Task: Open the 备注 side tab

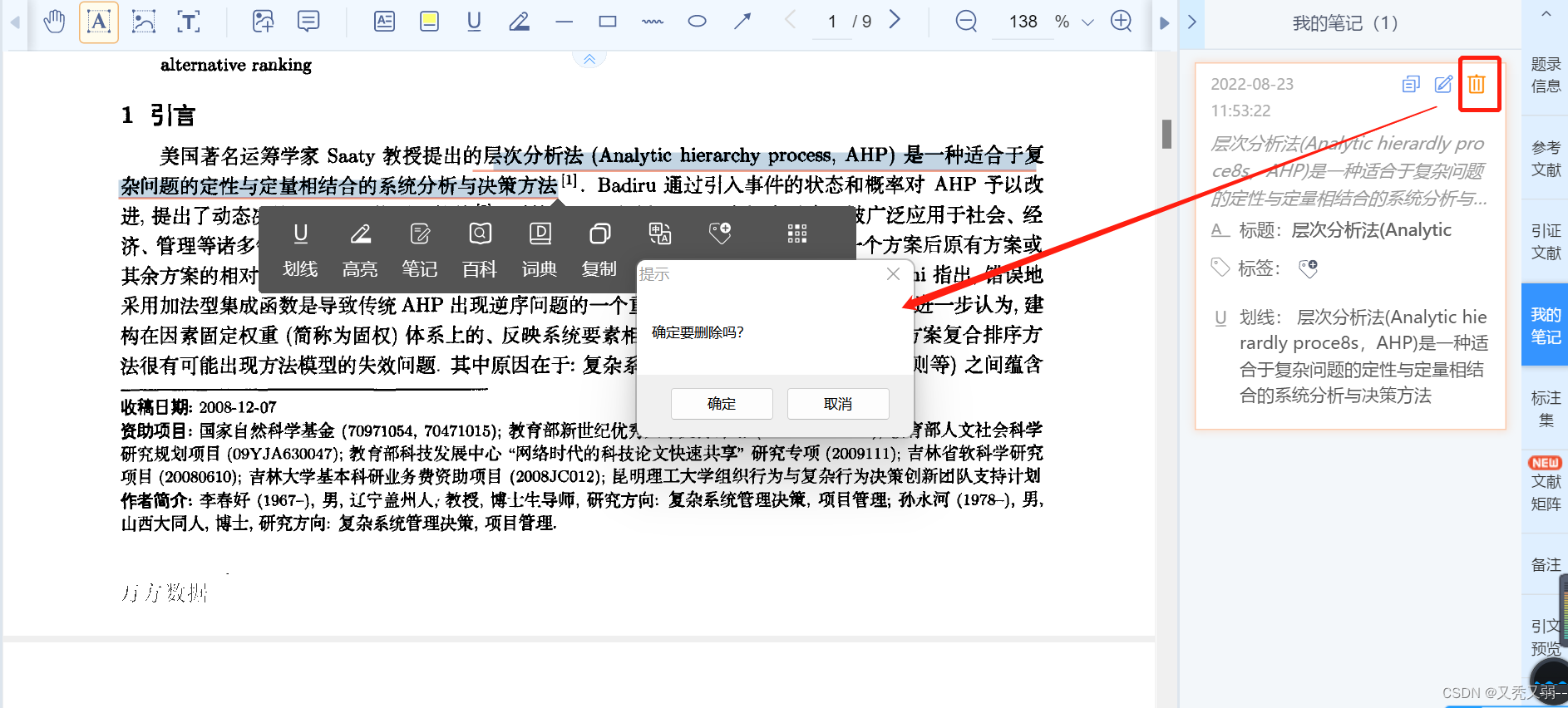Action: pos(1546,564)
